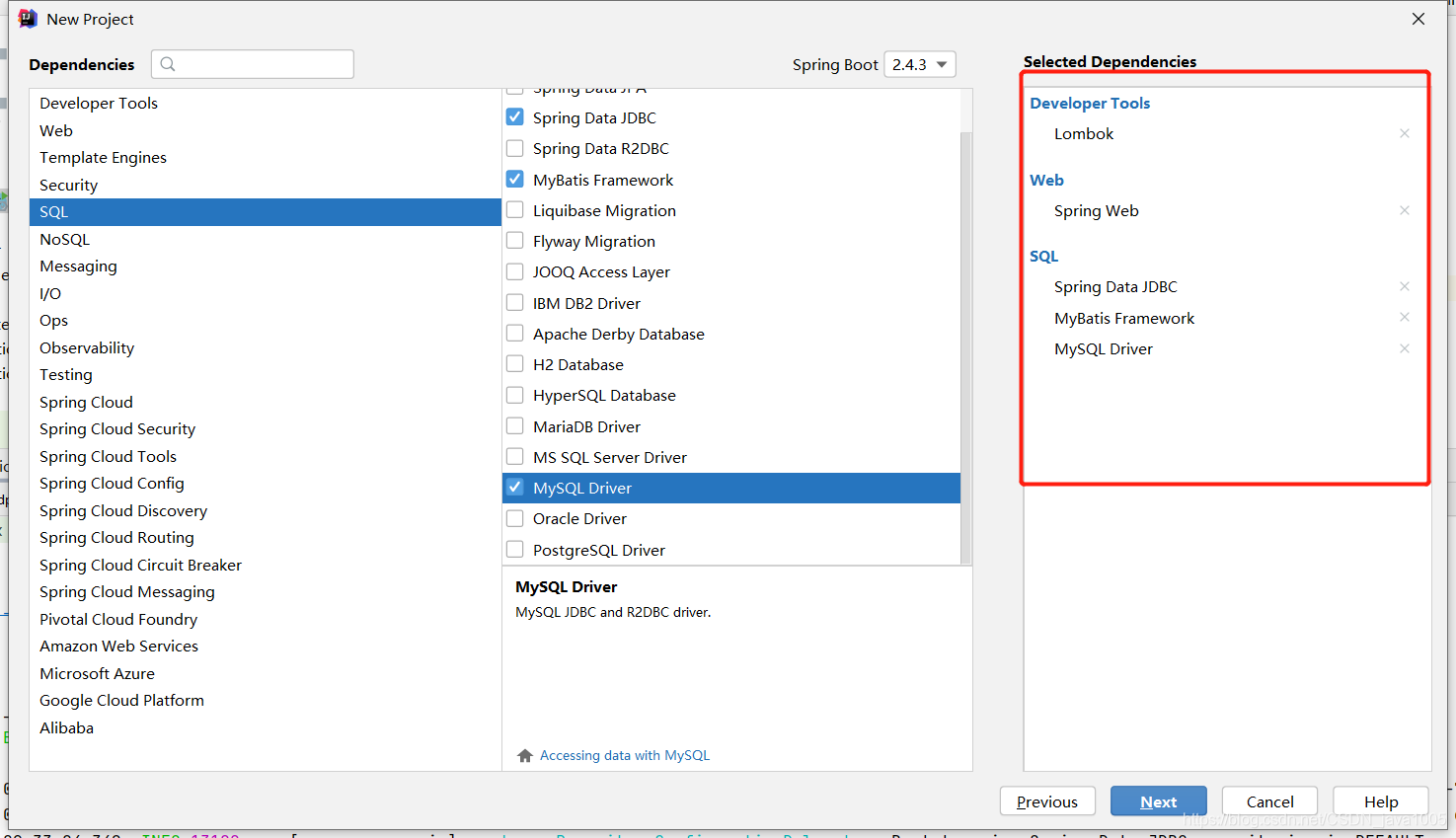Select NoSQL category
Viewport: 1456px width, 838px height.
[x=266, y=239]
